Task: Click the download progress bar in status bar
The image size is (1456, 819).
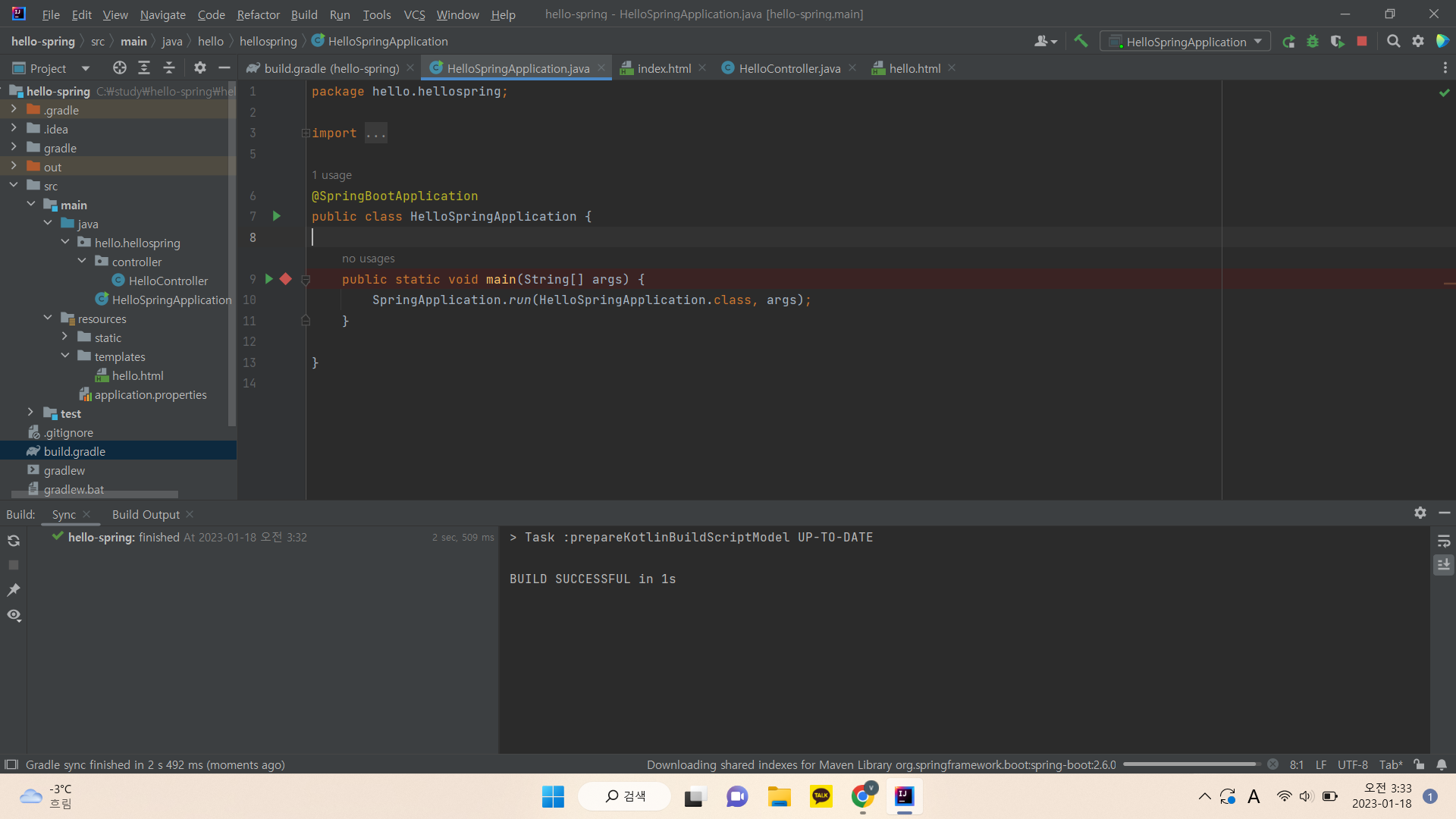Action: point(1191,764)
